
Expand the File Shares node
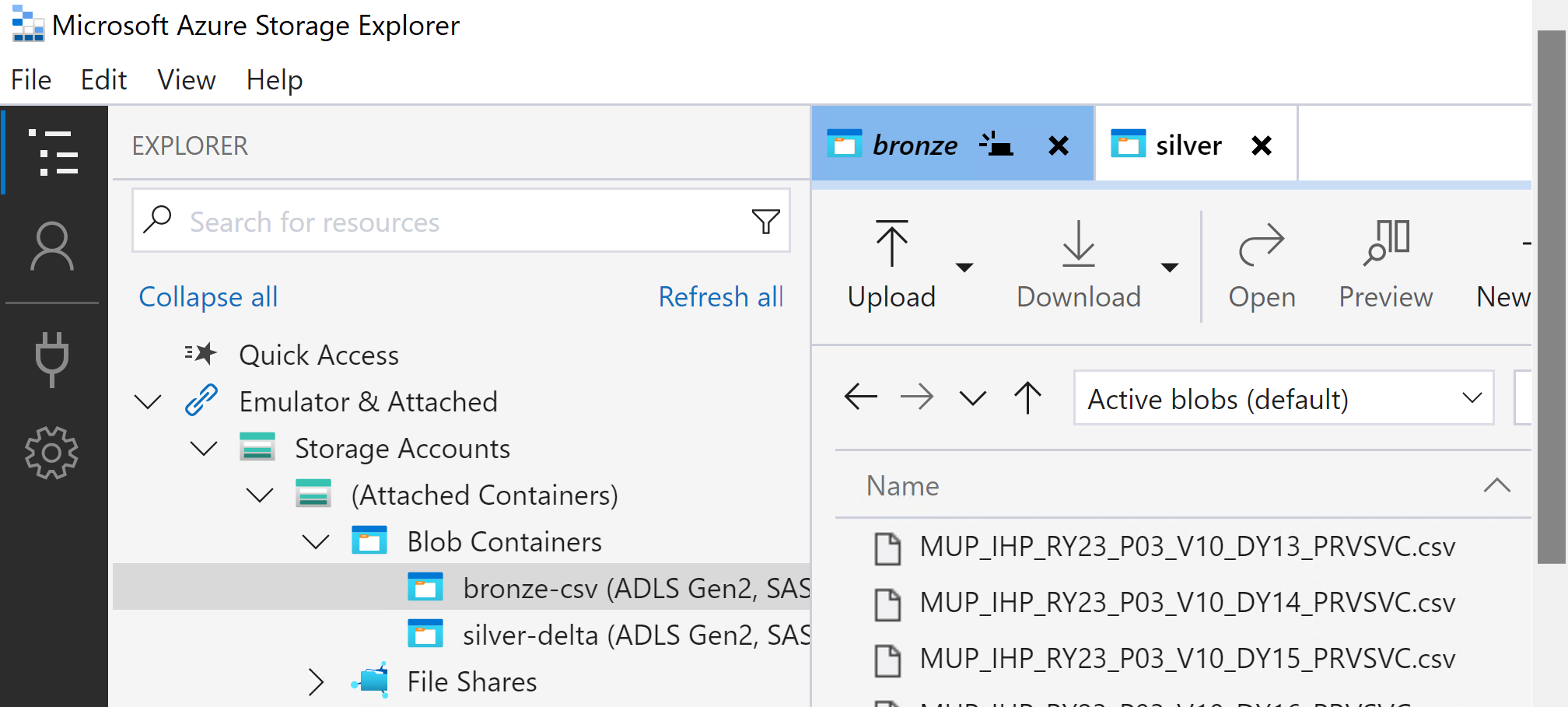pyautogui.click(x=316, y=682)
